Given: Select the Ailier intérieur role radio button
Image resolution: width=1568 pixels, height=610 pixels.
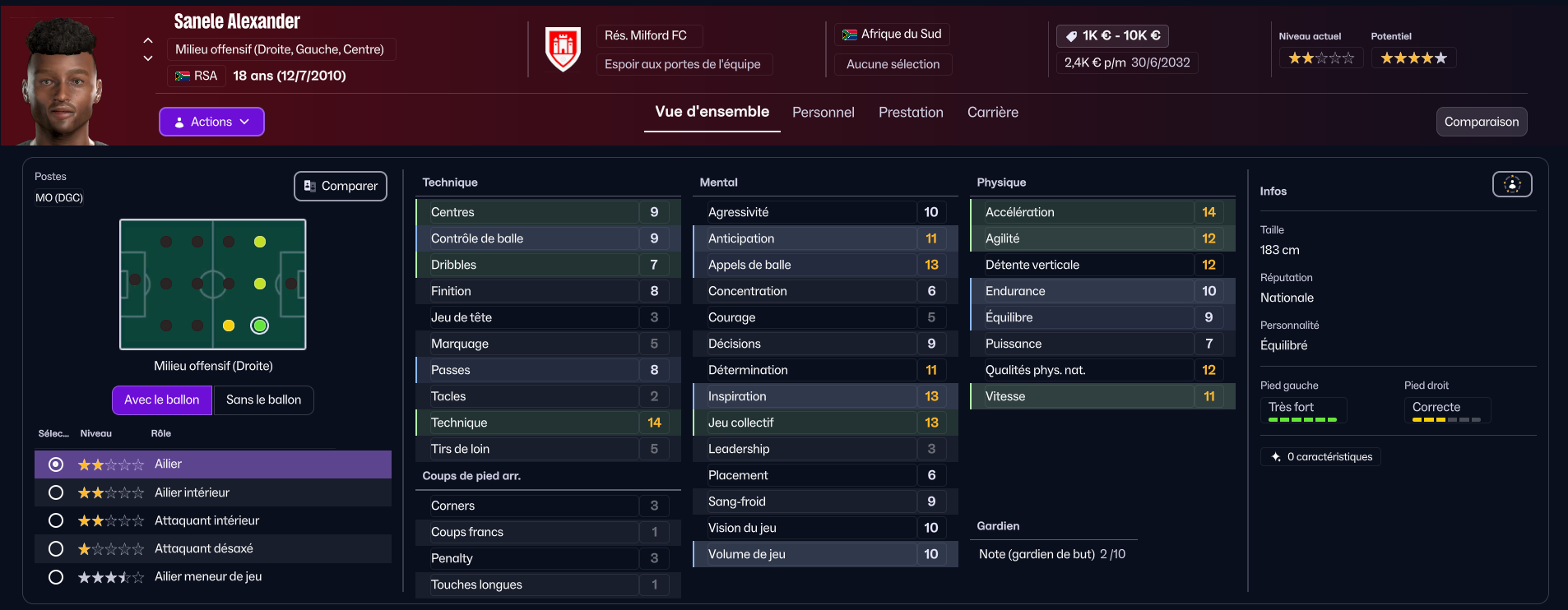Looking at the screenshot, I should 56,492.
